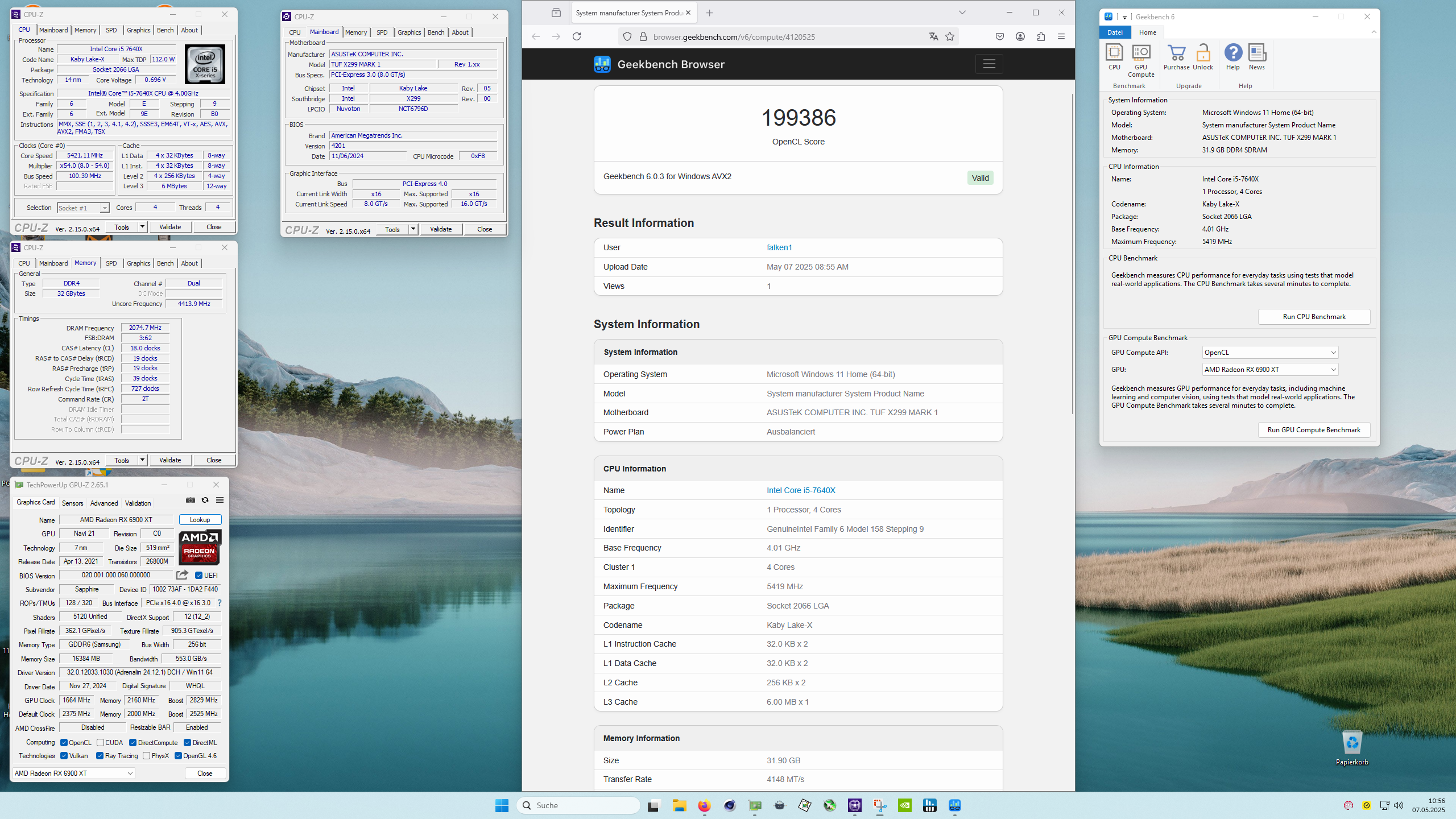Open the GPU selection dropdown in Geekbench 6
Image resolution: width=1456 pixels, height=819 pixels.
[1270, 369]
